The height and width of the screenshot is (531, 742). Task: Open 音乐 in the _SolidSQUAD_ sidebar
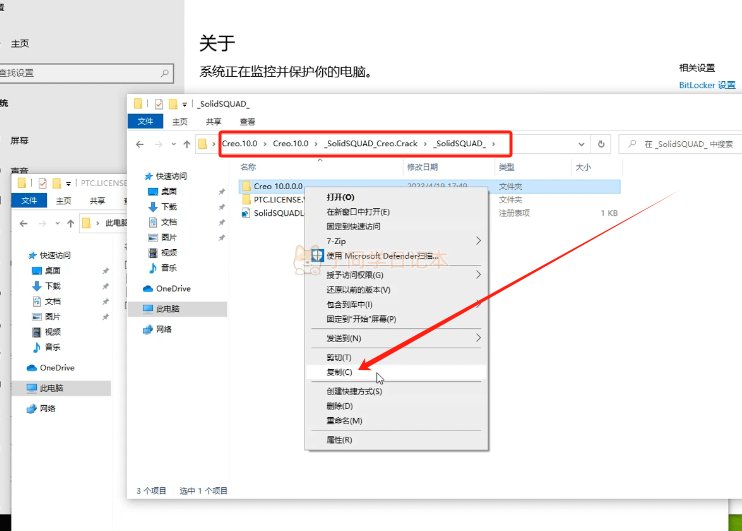(163, 268)
